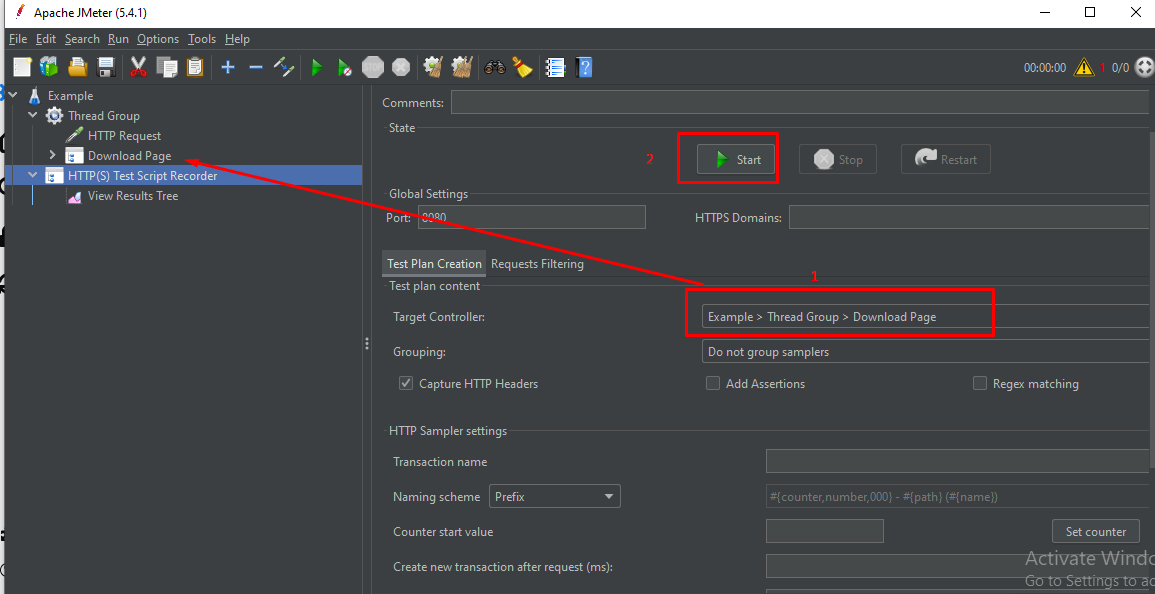Click the naming format pattern field
Viewport: 1155px width, 594px height.
click(x=958, y=497)
